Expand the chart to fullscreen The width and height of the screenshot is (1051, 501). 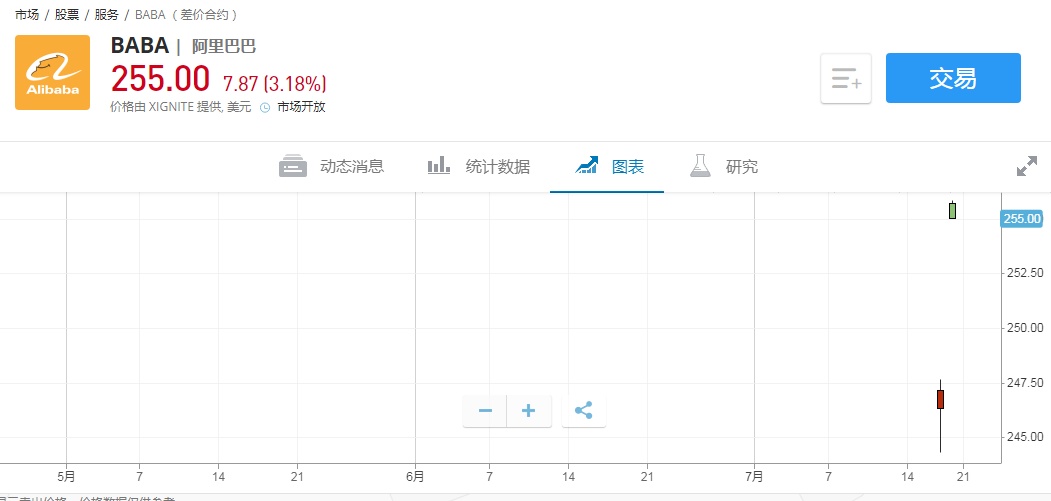1026,167
